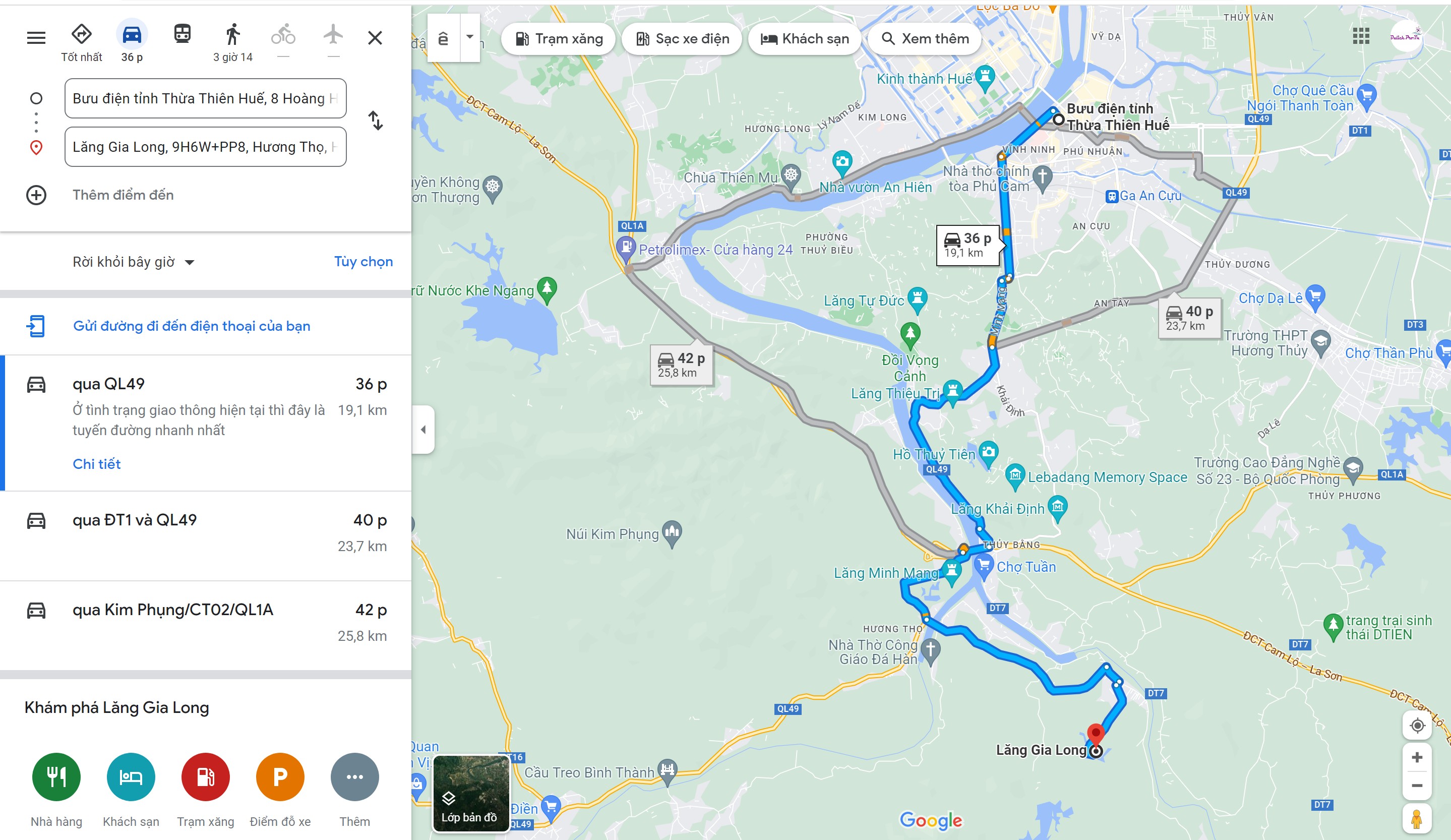
Task: Choose route qua ĐT1 và QL49
Action: 206,535
